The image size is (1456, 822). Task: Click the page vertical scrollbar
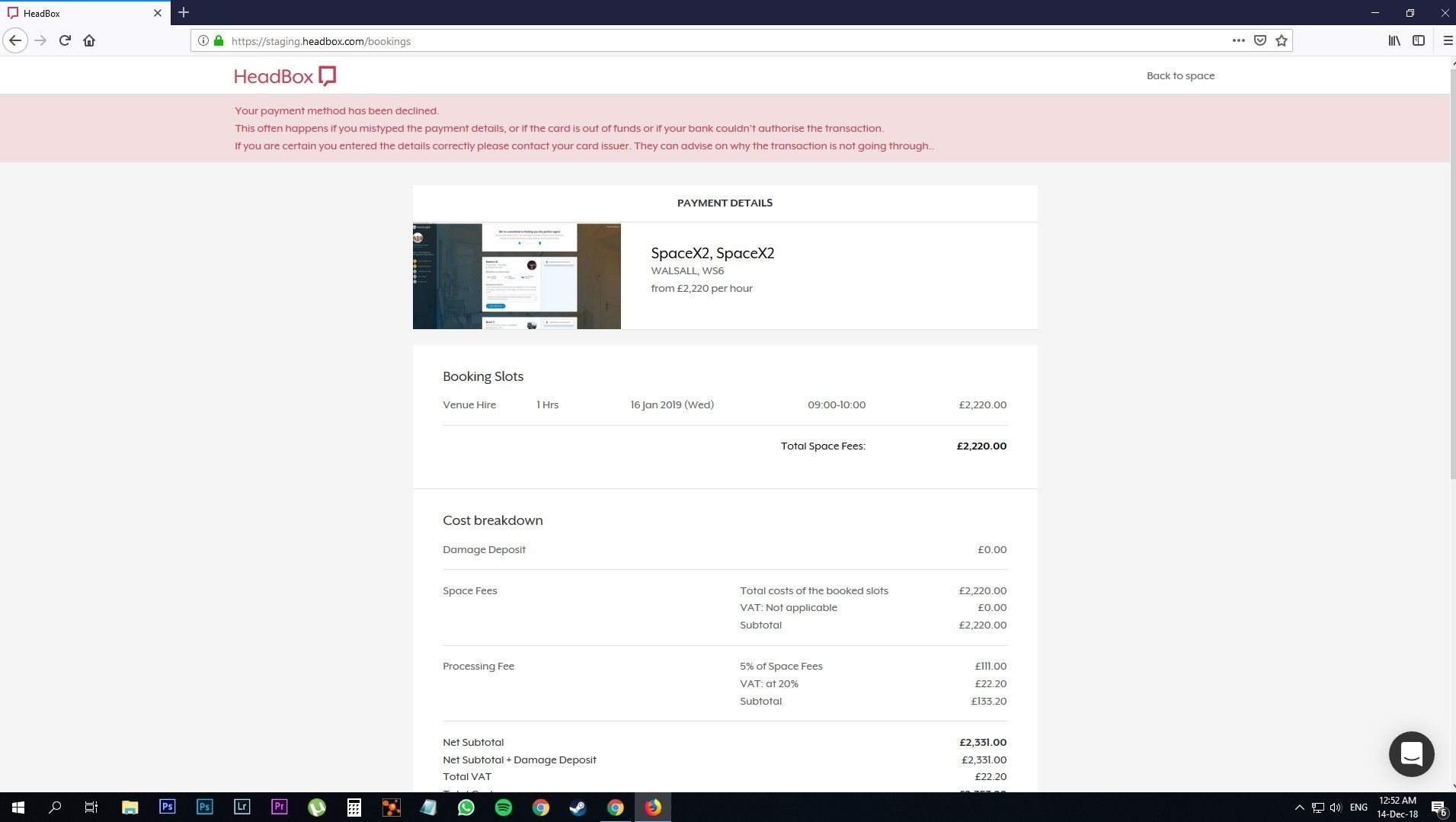1451,274
